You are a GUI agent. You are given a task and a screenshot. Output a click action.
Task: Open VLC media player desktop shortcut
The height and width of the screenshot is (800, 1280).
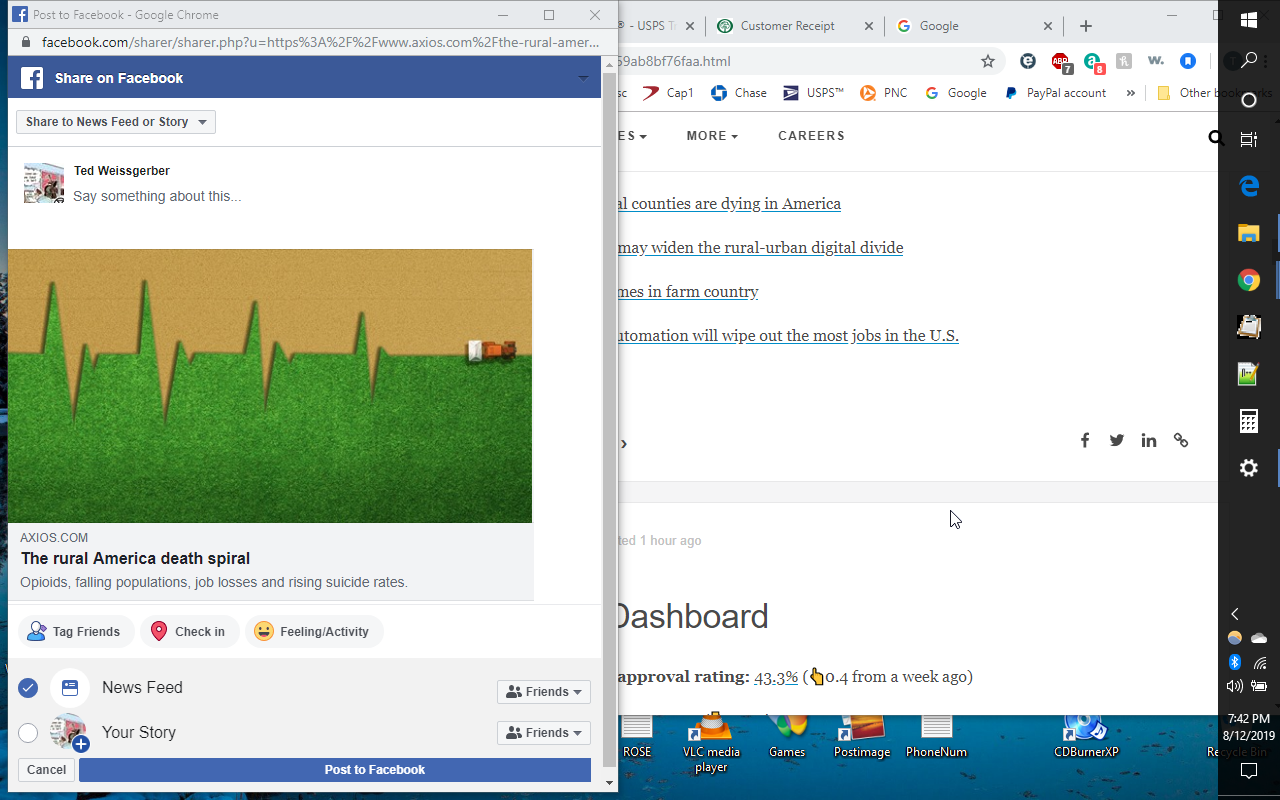click(712, 743)
